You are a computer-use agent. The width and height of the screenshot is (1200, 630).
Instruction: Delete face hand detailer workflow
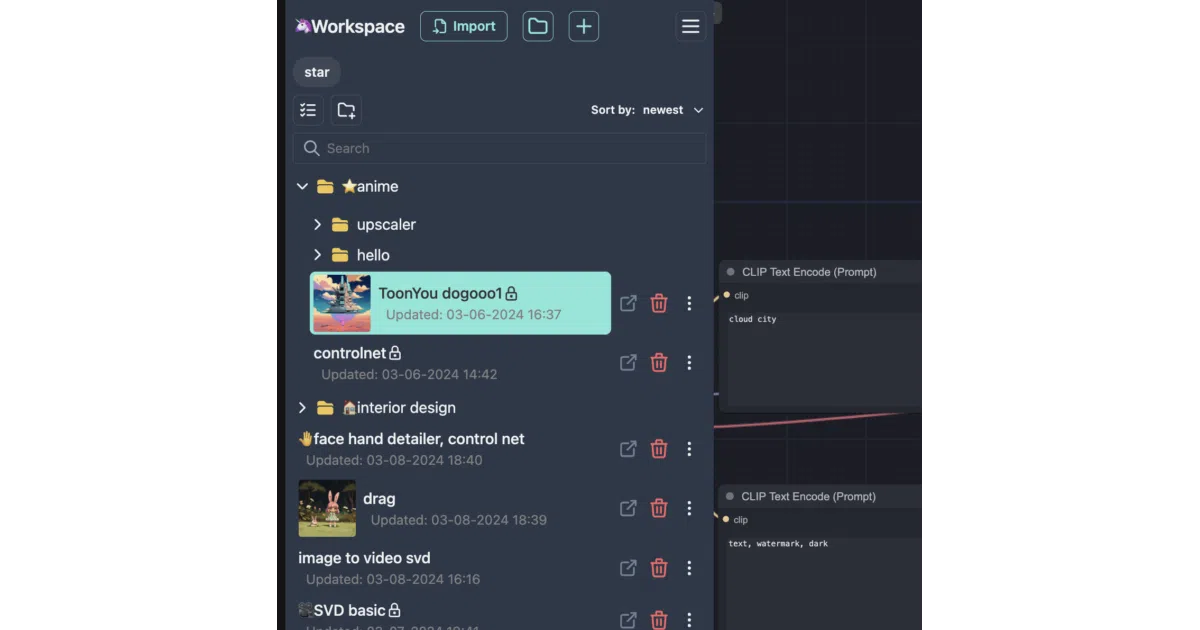click(x=659, y=449)
